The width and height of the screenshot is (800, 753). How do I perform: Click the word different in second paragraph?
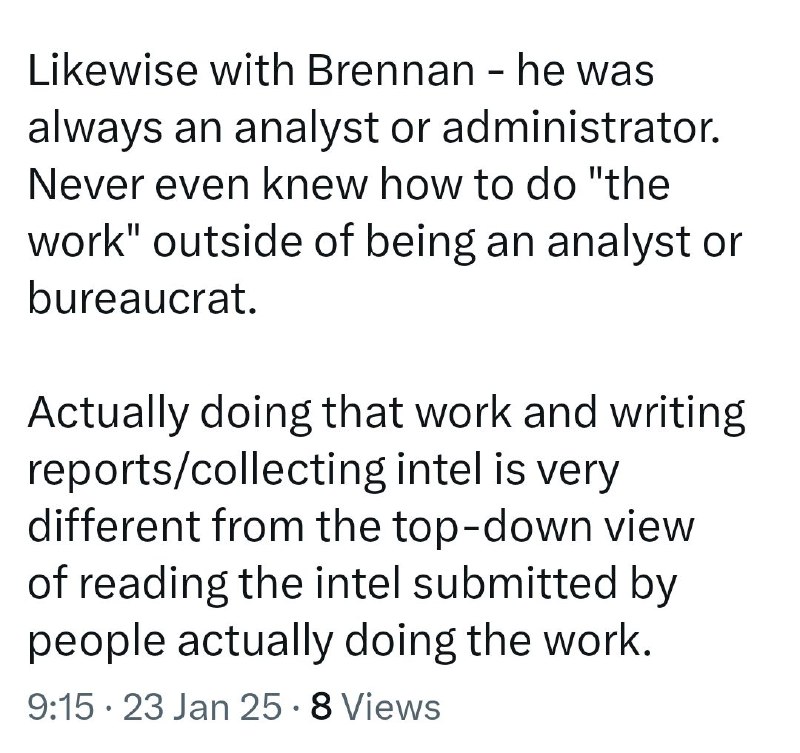[x=114, y=526]
